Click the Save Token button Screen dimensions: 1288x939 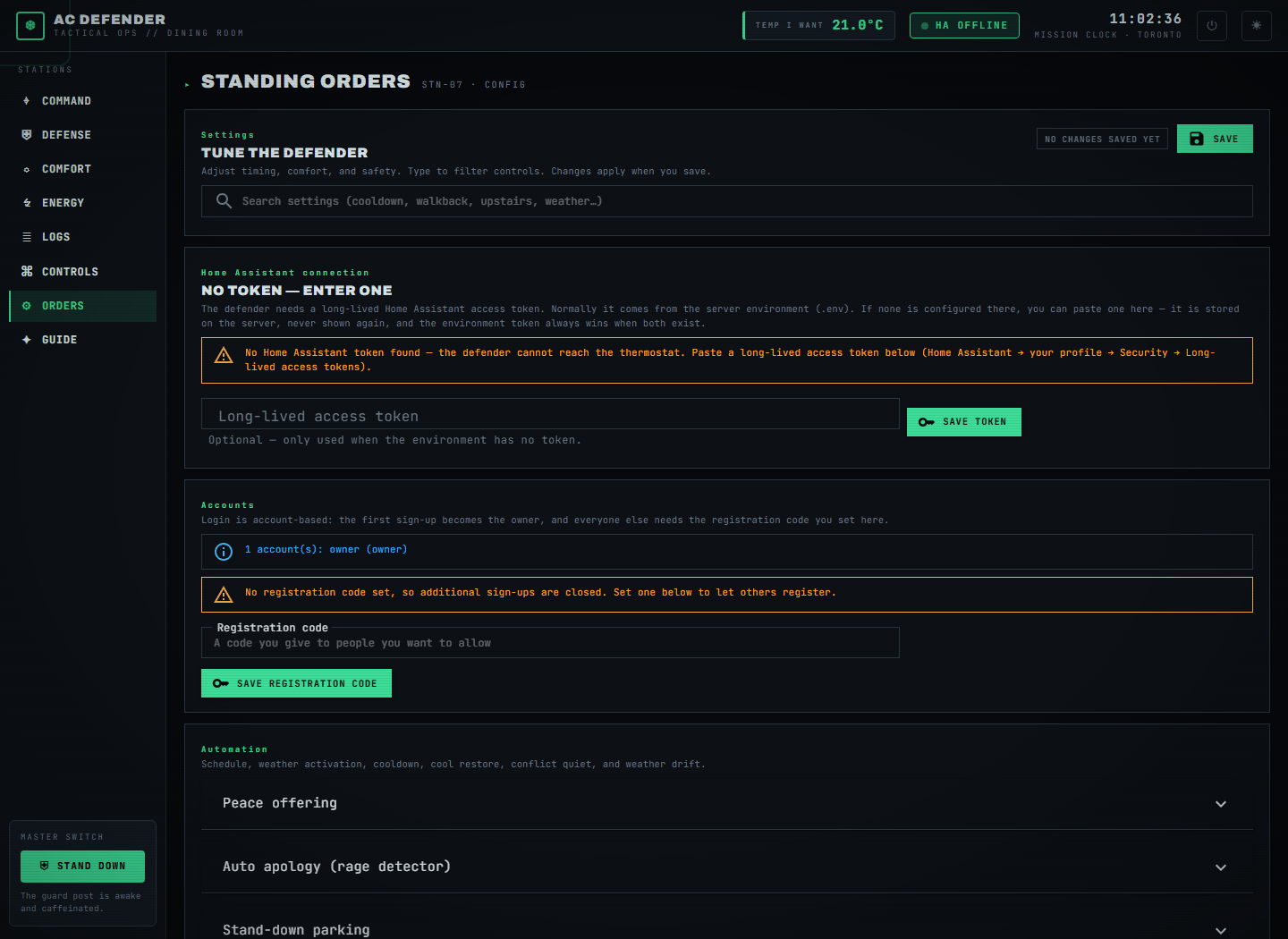click(964, 422)
